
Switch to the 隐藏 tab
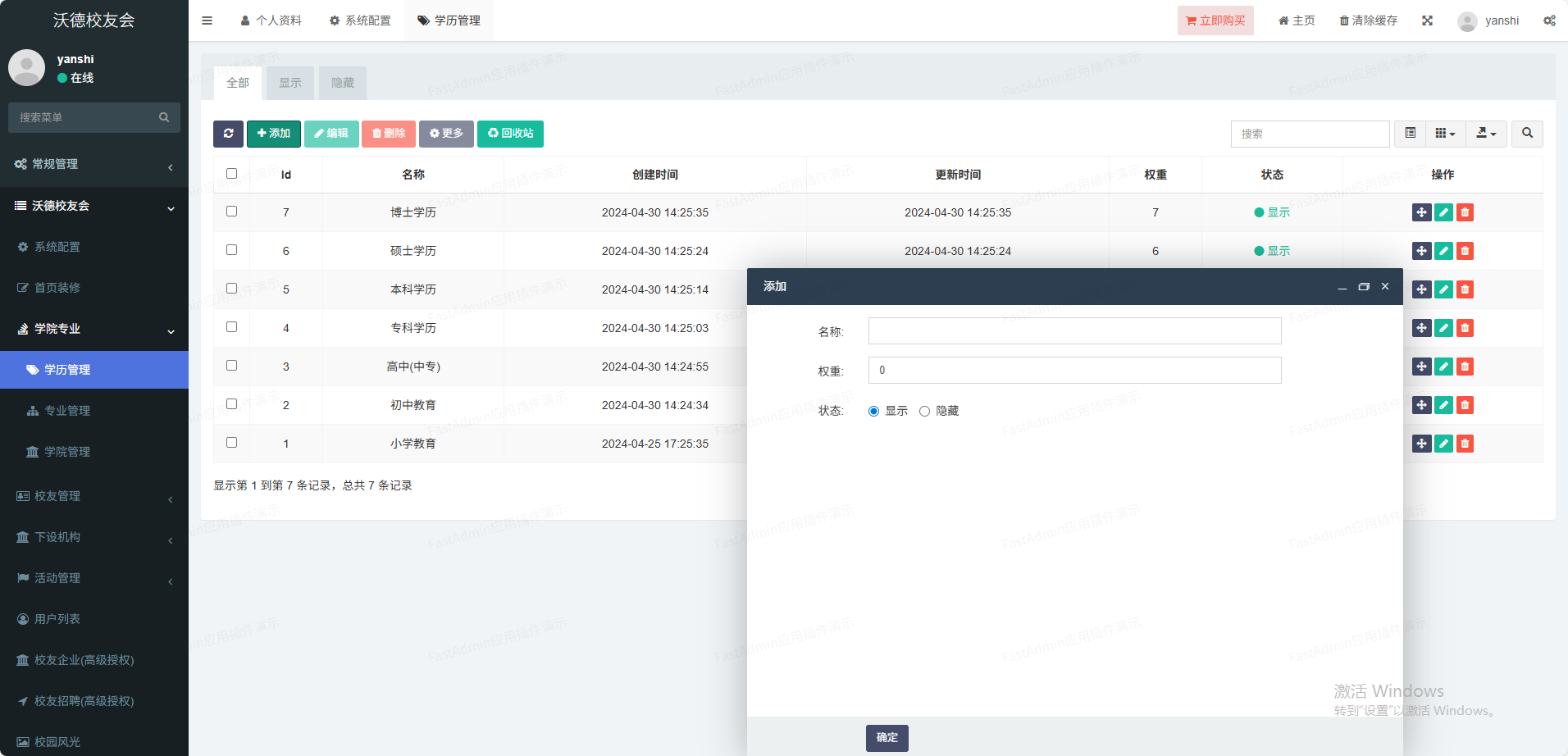tap(342, 83)
